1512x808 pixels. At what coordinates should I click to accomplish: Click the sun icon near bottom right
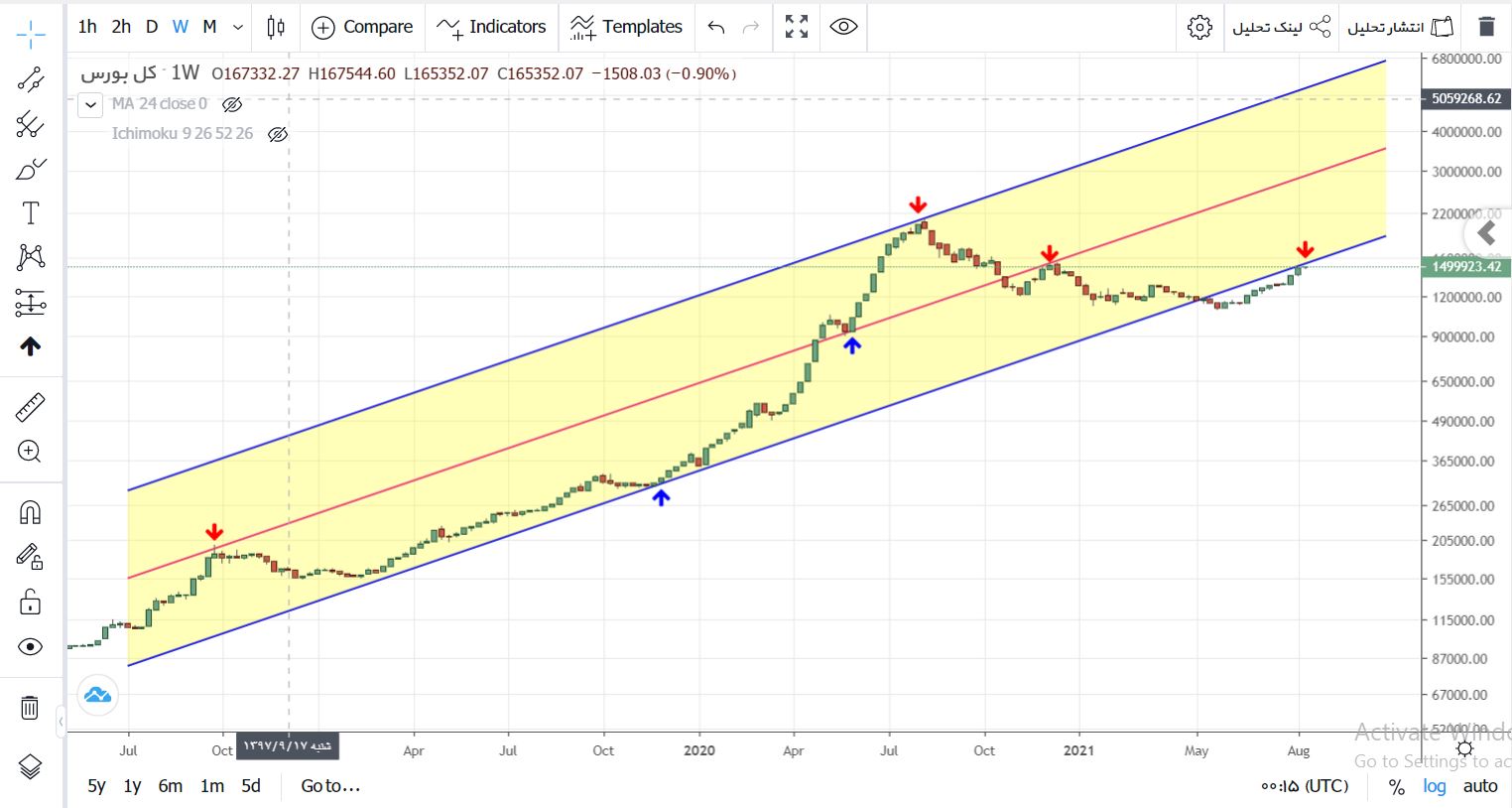point(1464,749)
